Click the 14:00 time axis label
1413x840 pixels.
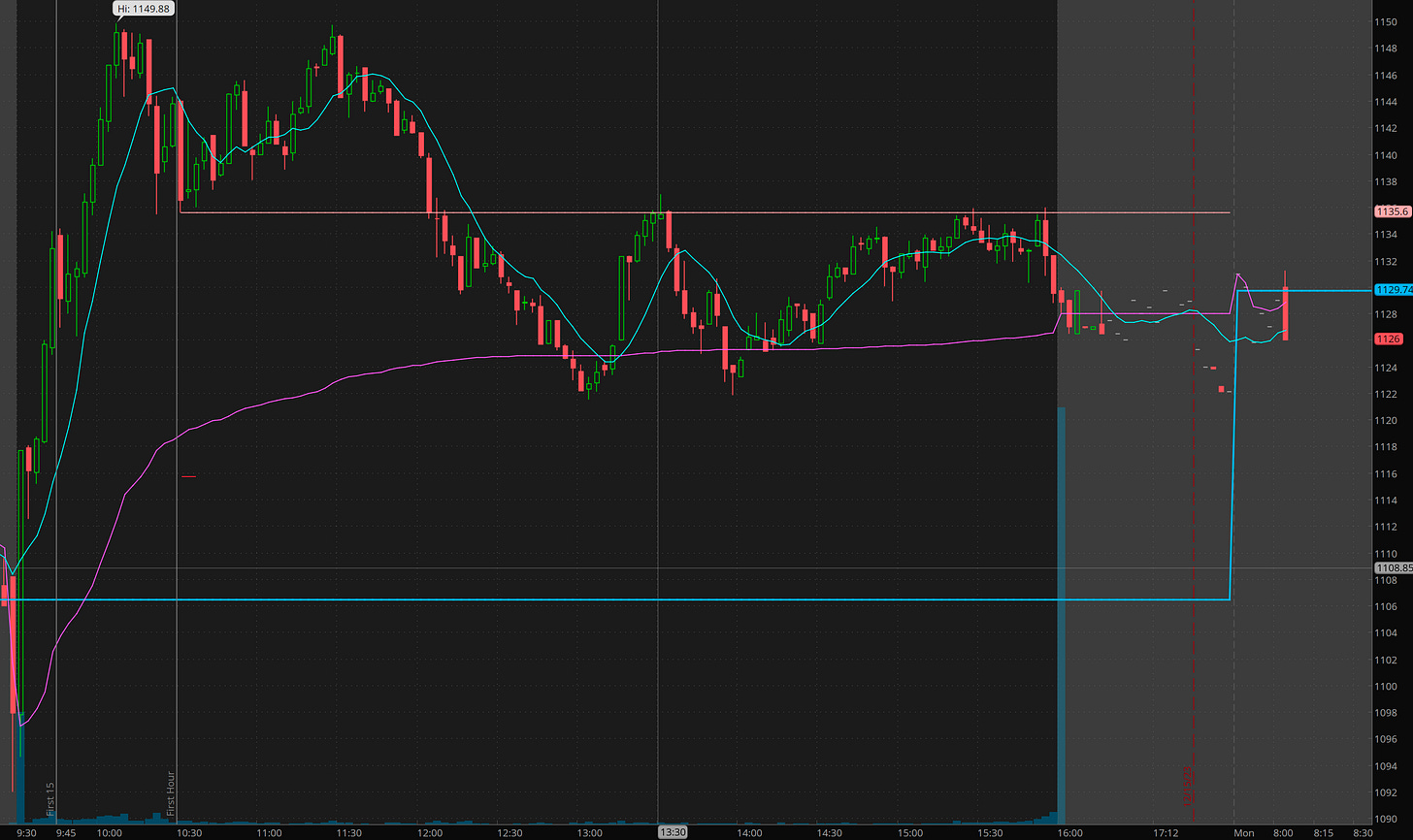pyautogui.click(x=749, y=832)
